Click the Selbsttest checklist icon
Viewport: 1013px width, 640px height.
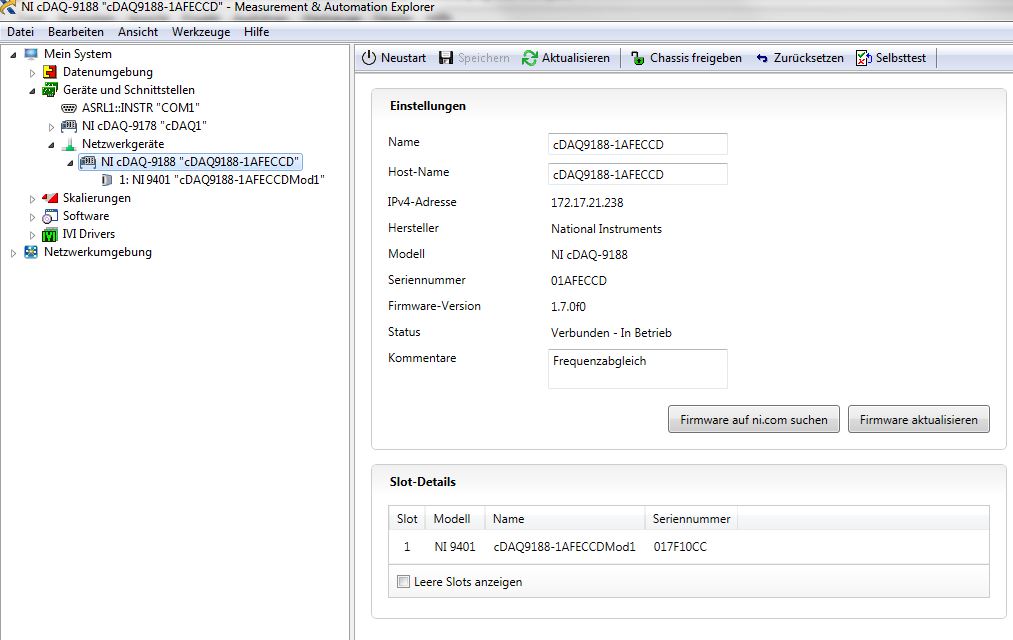tap(864, 58)
